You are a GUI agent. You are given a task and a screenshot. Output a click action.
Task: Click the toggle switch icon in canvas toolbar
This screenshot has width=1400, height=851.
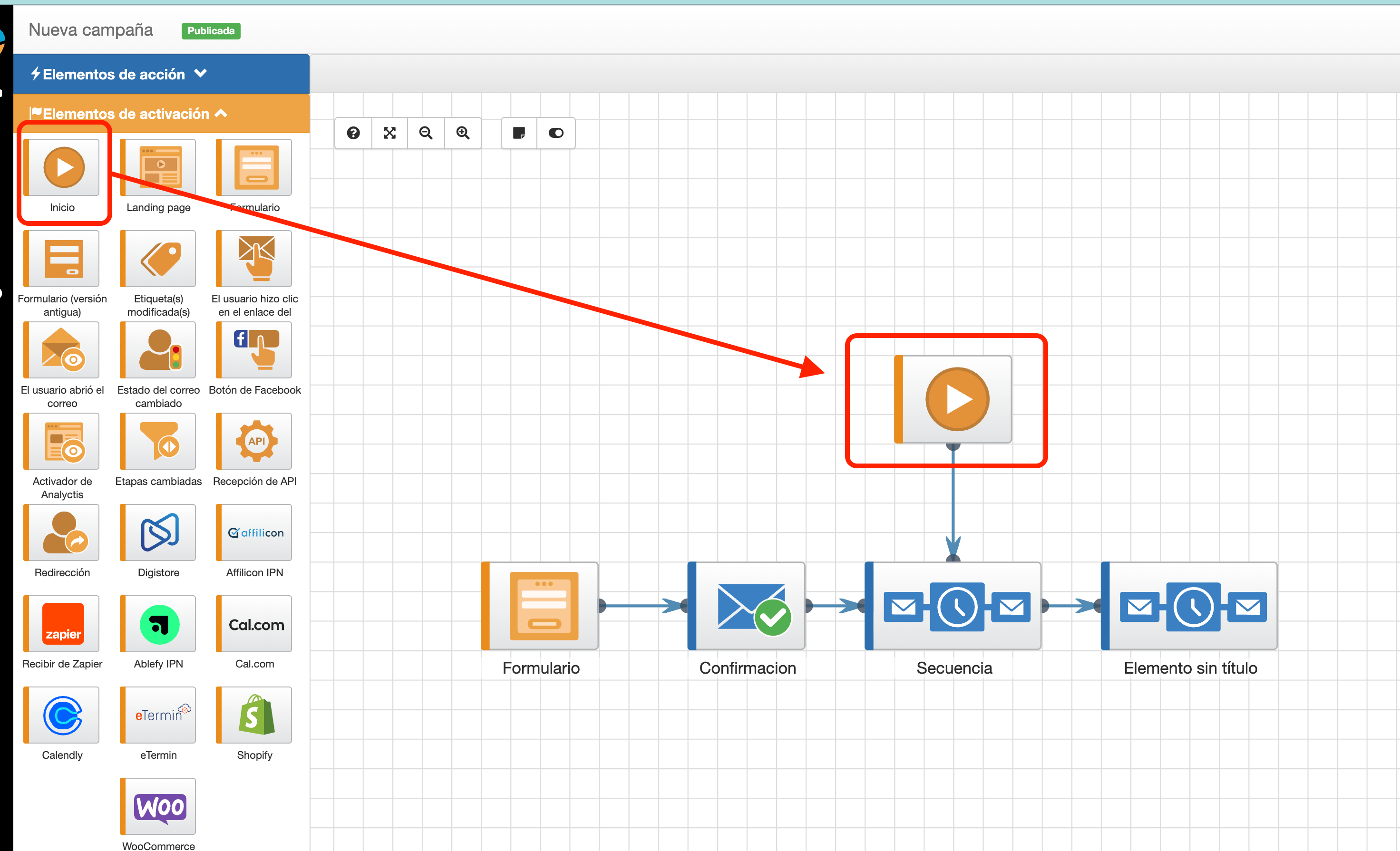click(556, 133)
